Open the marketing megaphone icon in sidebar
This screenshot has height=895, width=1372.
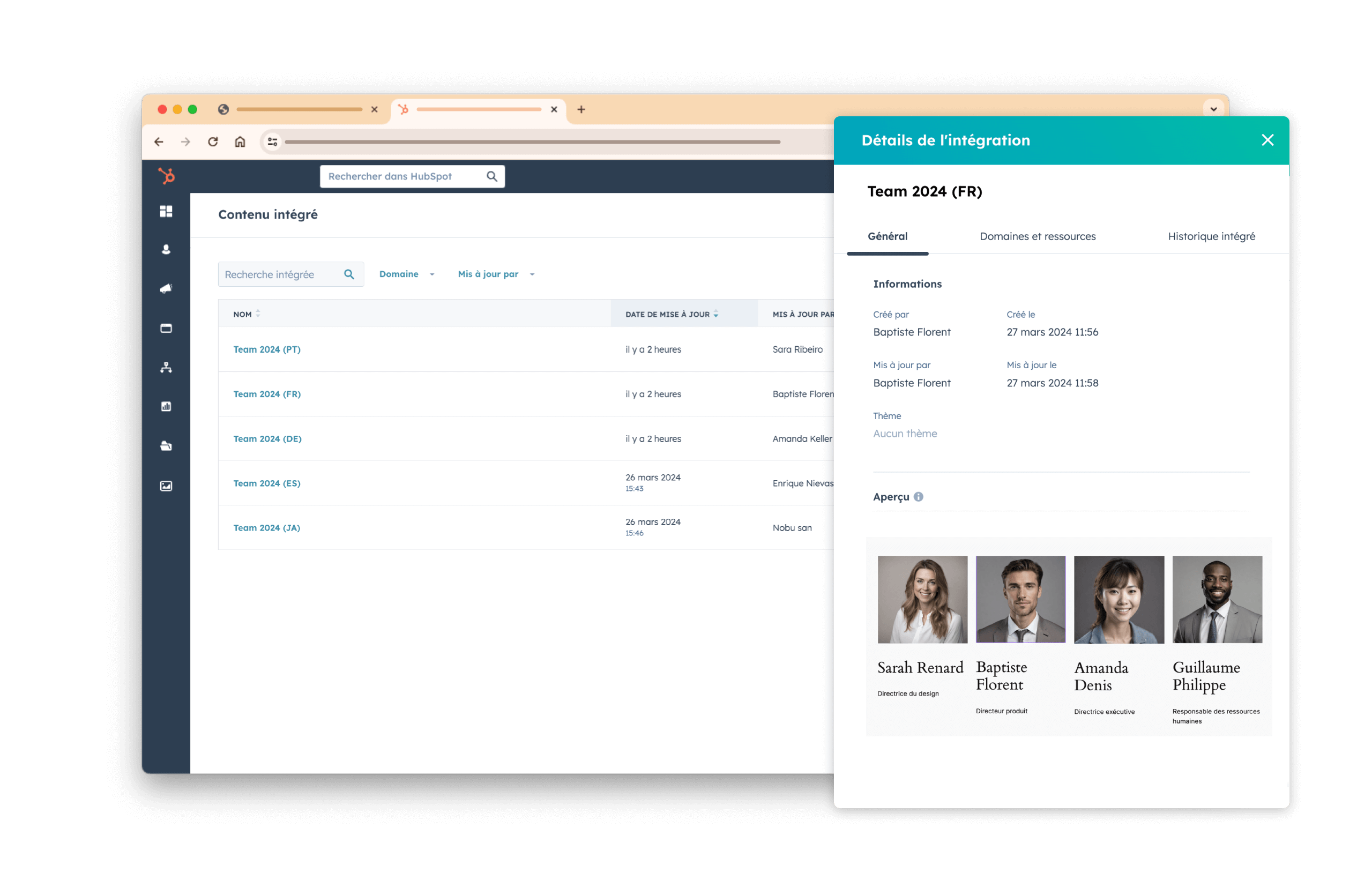tap(166, 289)
